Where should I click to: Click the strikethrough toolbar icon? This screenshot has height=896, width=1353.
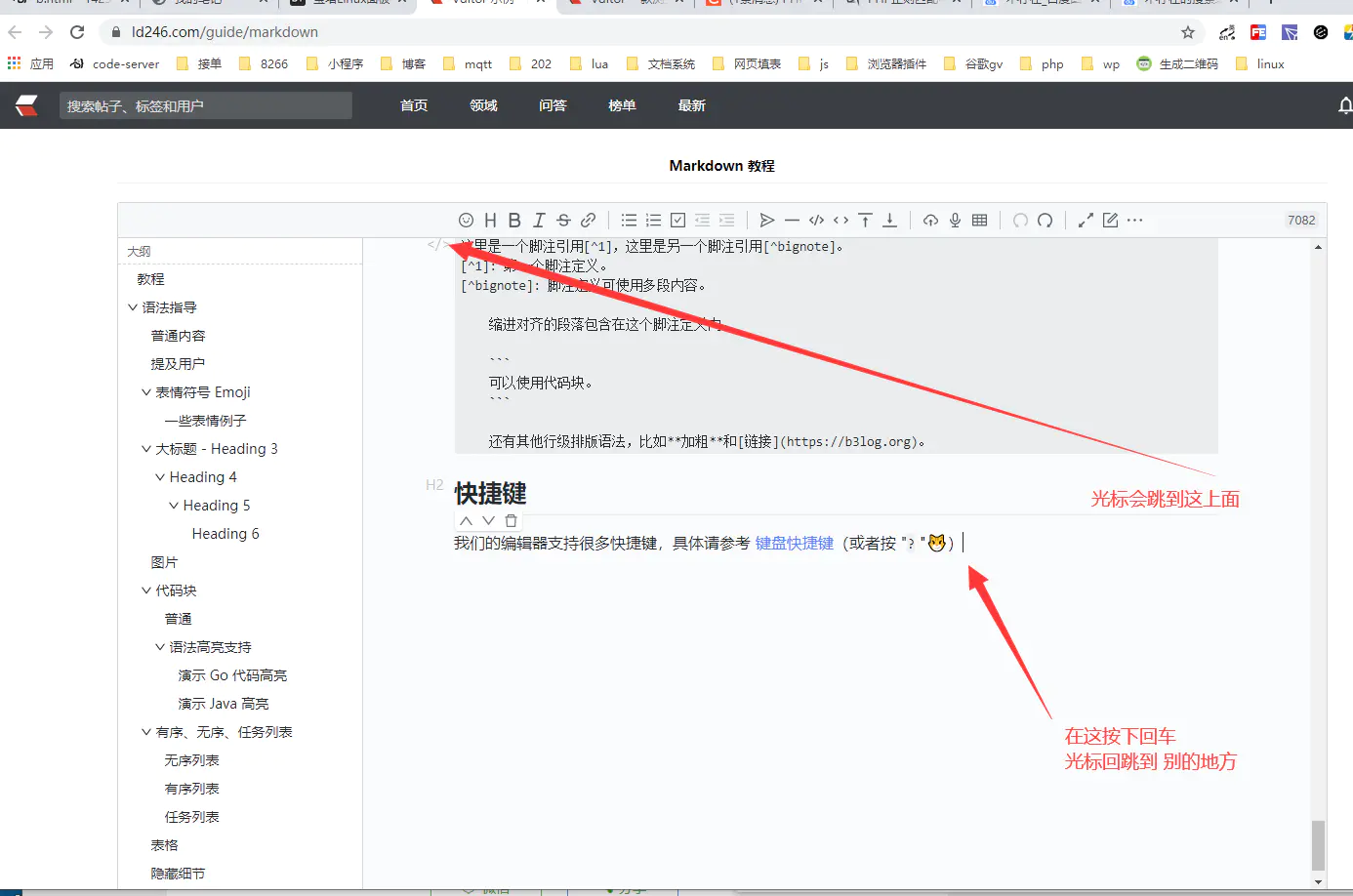563,221
